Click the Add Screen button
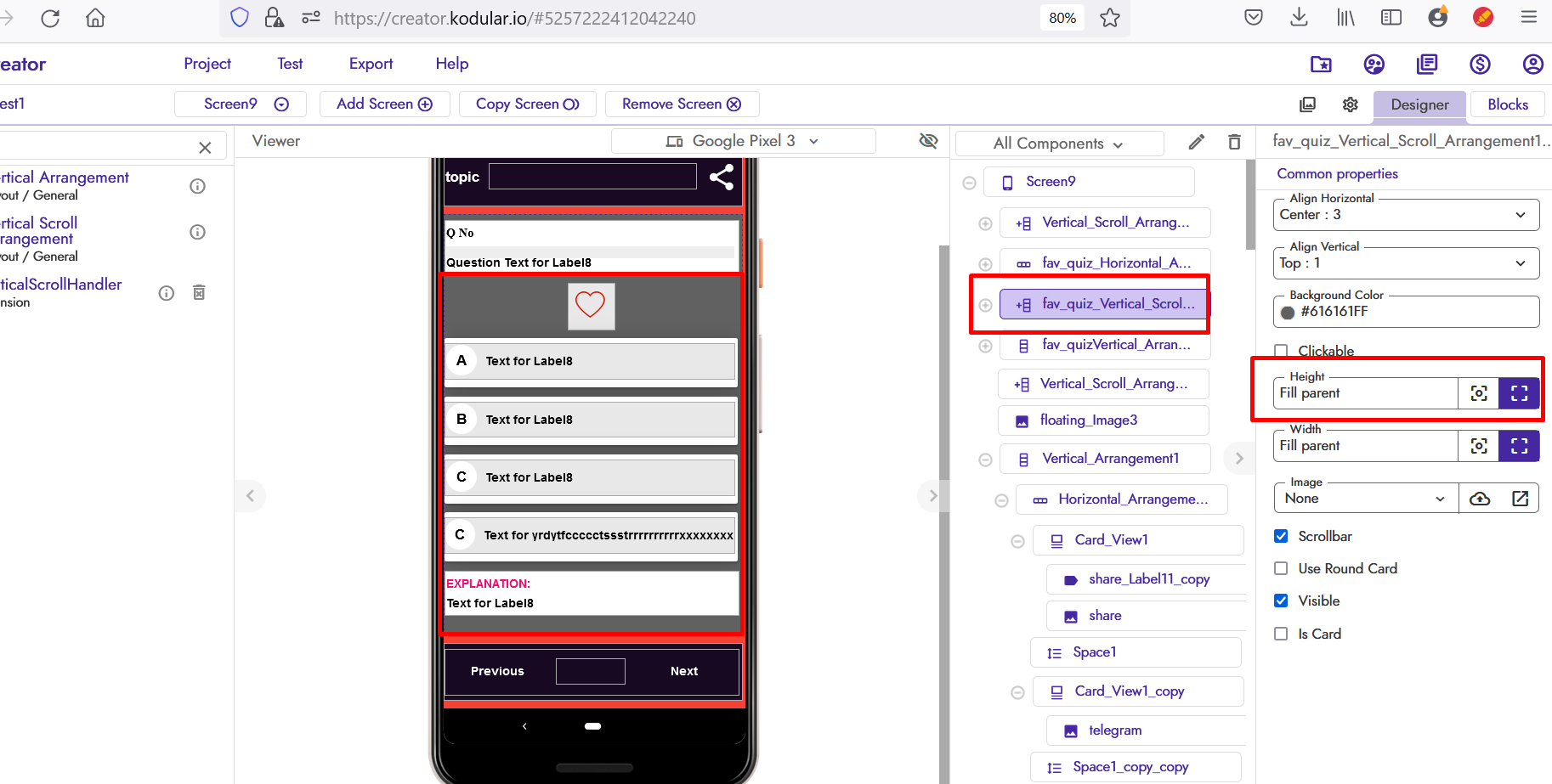Viewport: 1552px width, 784px height. pyautogui.click(x=384, y=104)
